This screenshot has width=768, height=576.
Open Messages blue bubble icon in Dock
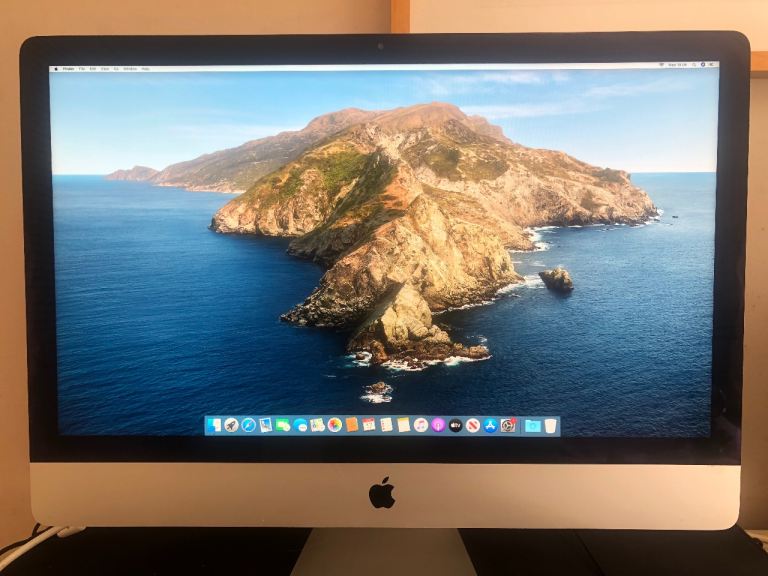[x=300, y=425]
